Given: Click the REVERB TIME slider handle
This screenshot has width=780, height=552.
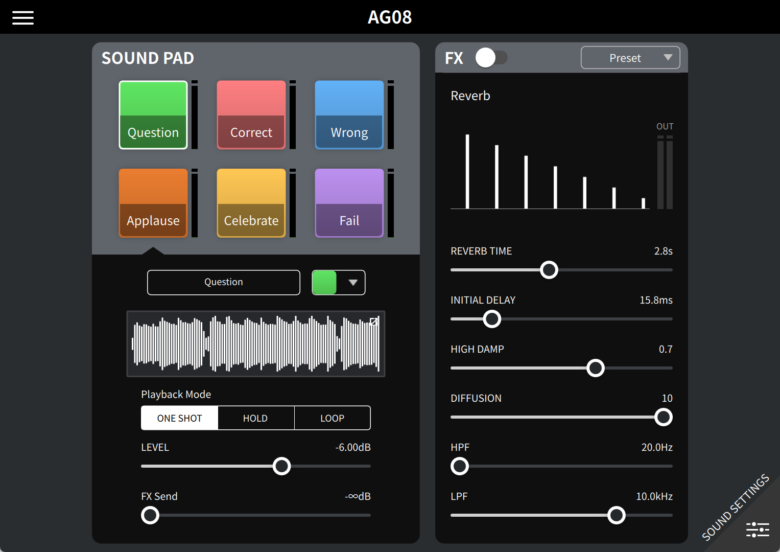Looking at the screenshot, I should pyautogui.click(x=549, y=269).
